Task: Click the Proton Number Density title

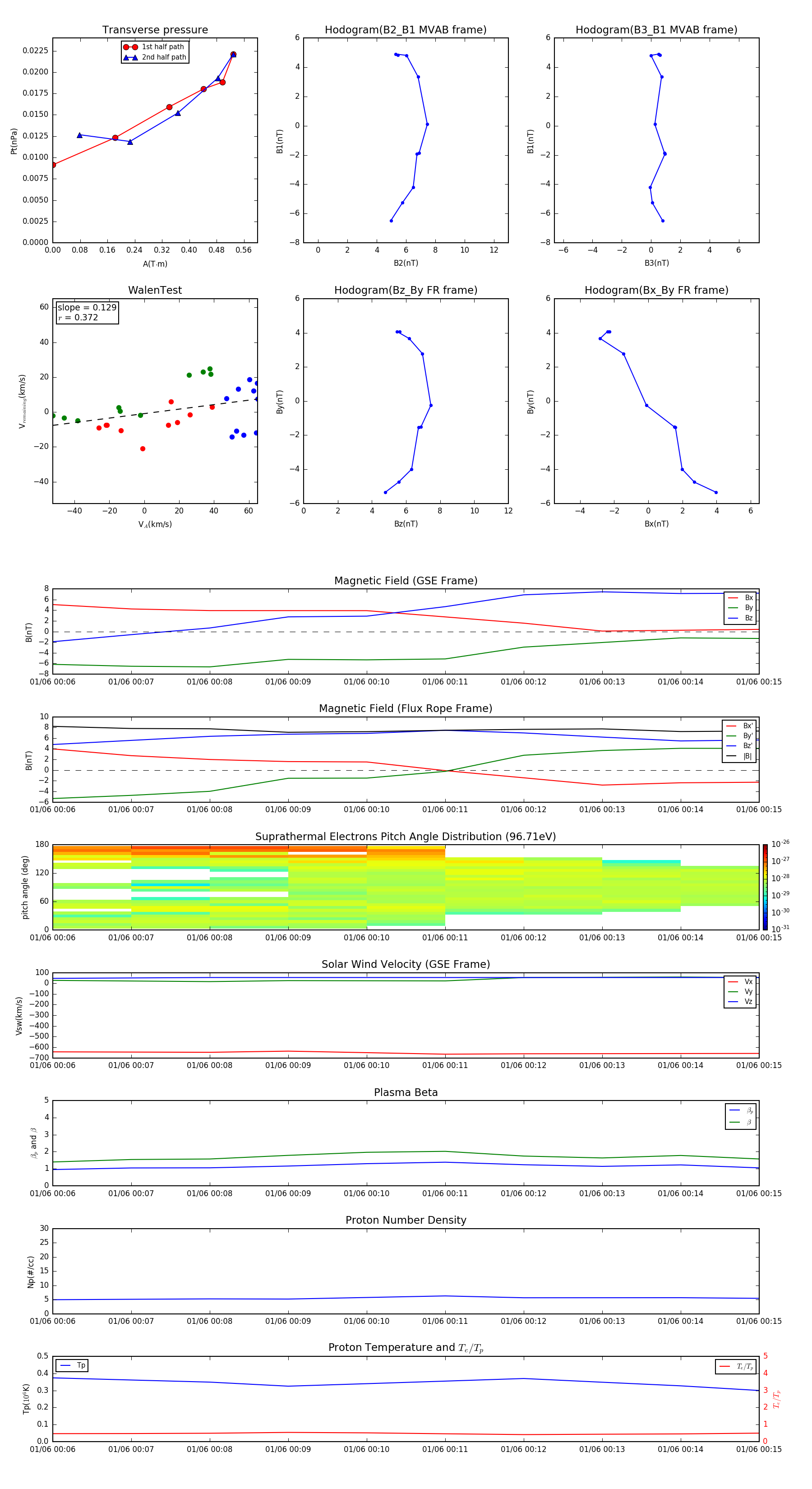Action: click(x=406, y=1220)
